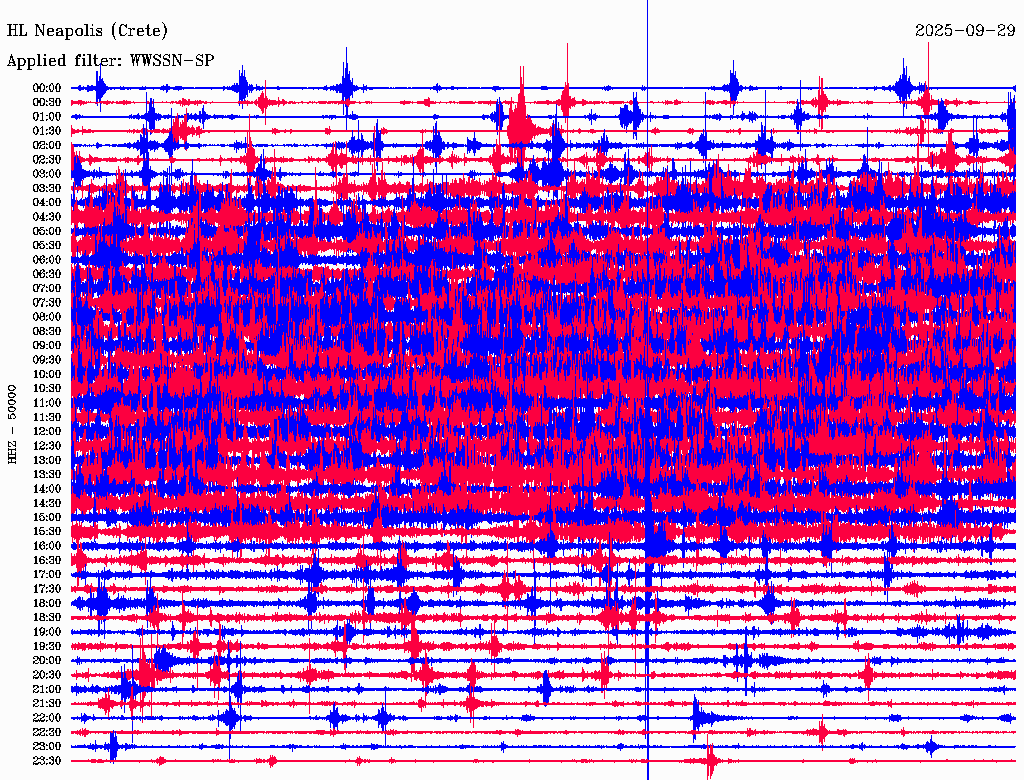
Task: Select the 10:30 time row label
Action: tap(47, 389)
